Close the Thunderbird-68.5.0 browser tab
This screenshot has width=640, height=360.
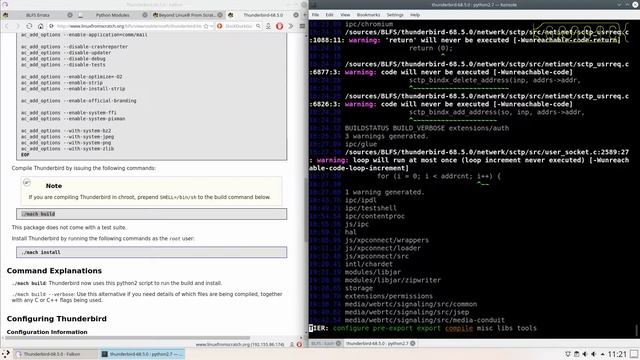point(296,15)
